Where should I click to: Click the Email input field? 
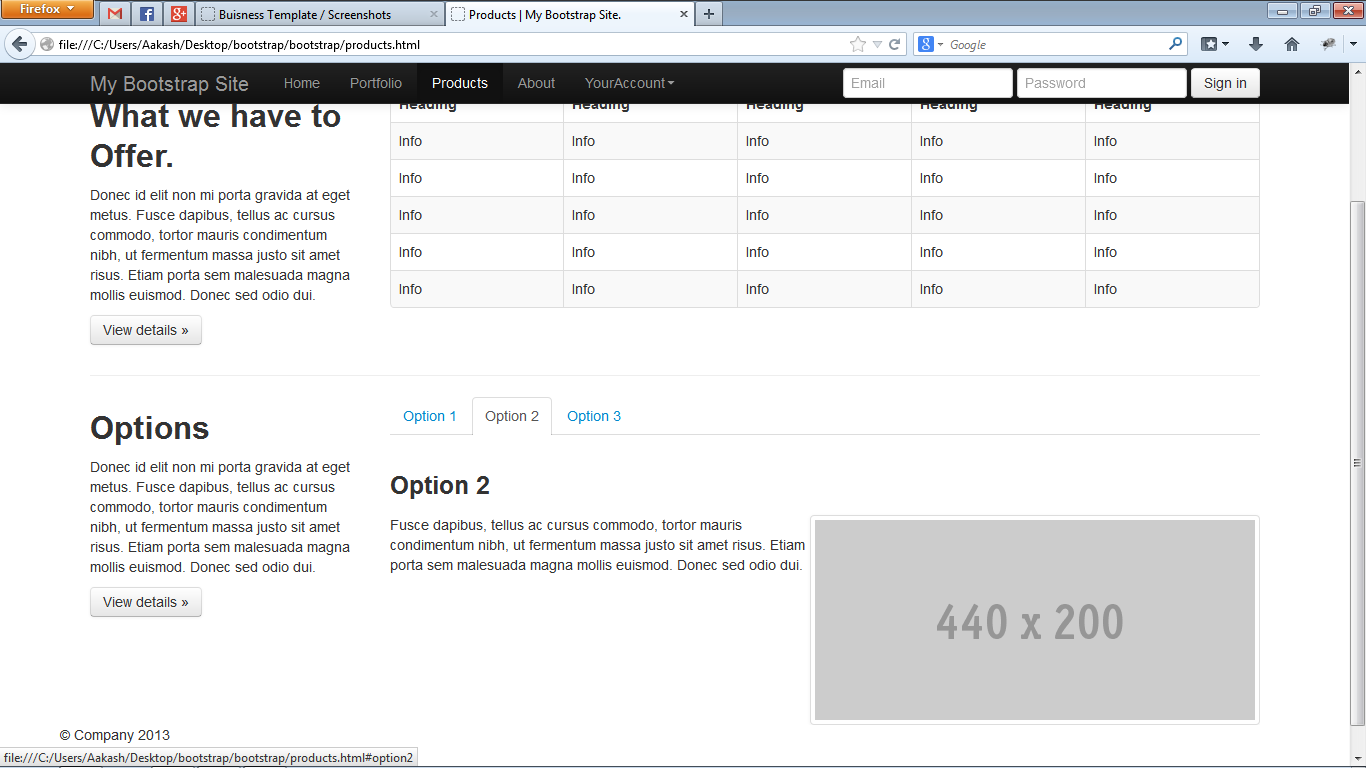927,83
